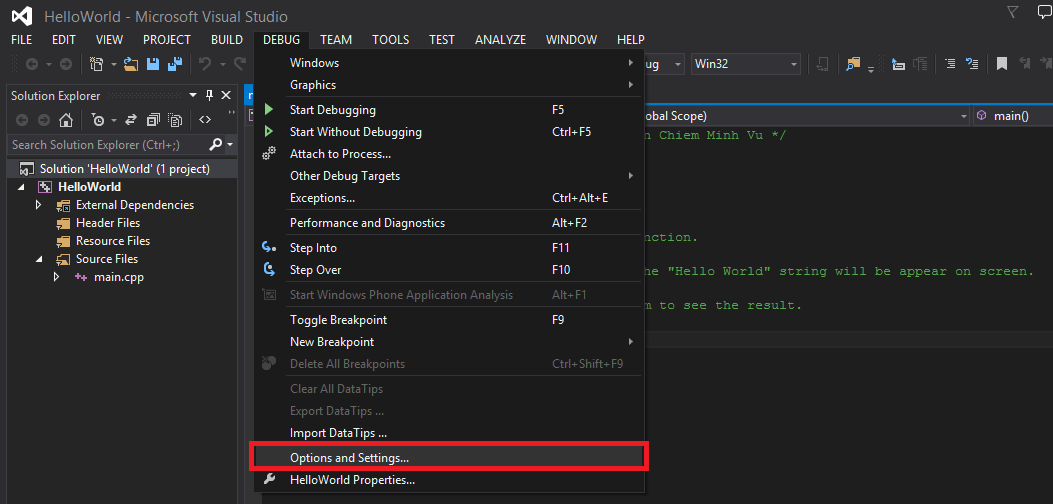
Task: Click View Code angle-brackets icon
Action: 205,120
